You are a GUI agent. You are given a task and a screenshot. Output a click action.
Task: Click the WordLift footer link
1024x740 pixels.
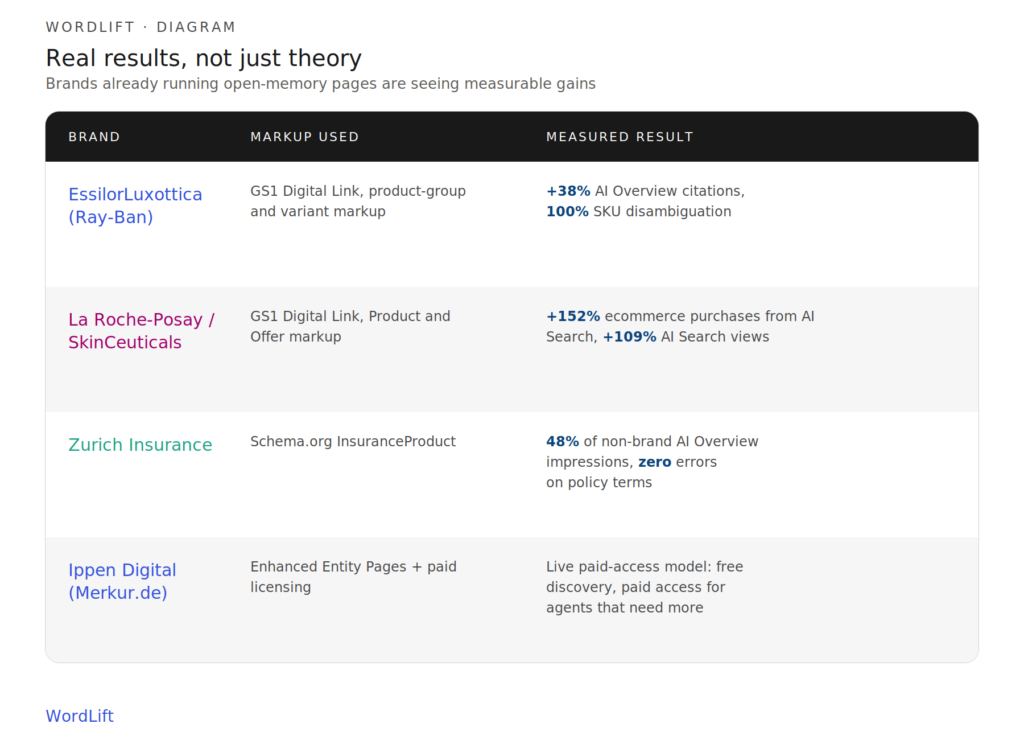[x=80, y=716]
